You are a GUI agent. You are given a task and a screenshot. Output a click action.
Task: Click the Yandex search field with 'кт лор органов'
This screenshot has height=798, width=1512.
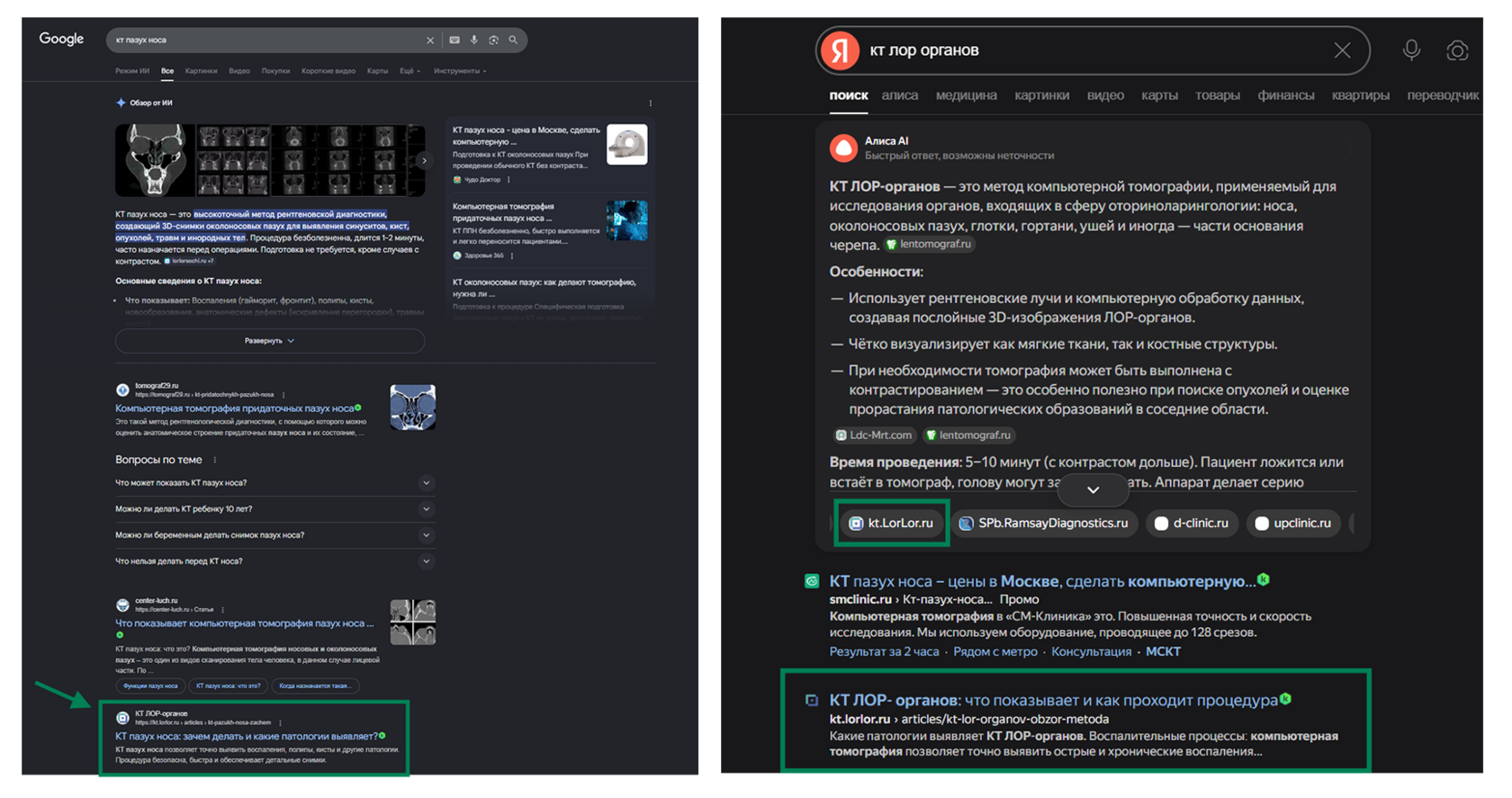pos(1093,50)
